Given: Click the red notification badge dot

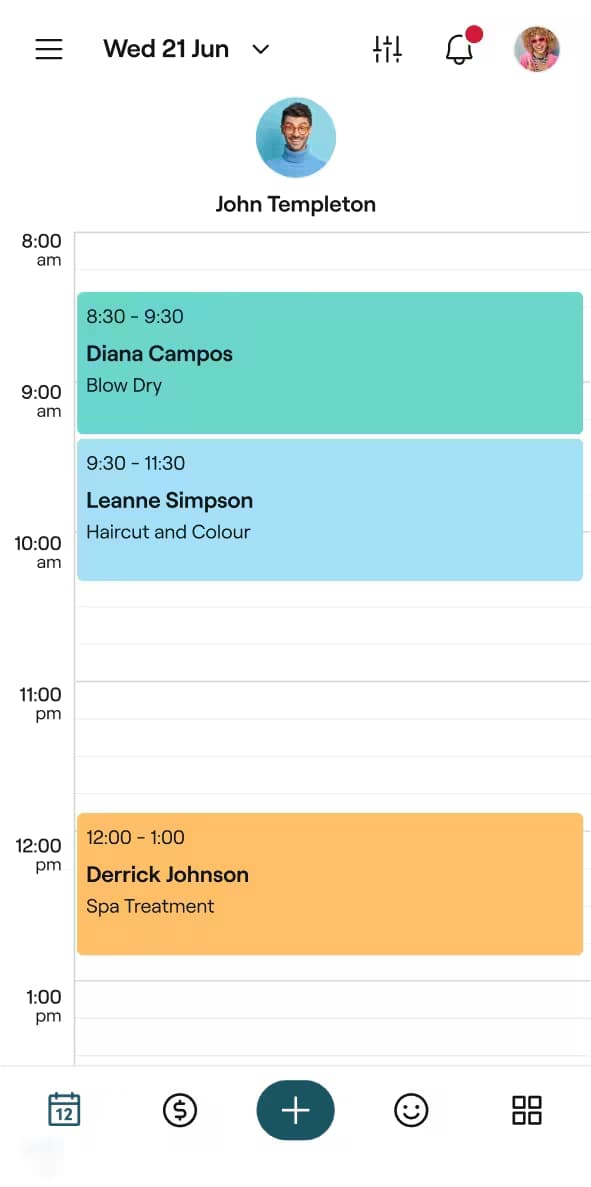Looking at the screenshot, I should coord(474,34).
